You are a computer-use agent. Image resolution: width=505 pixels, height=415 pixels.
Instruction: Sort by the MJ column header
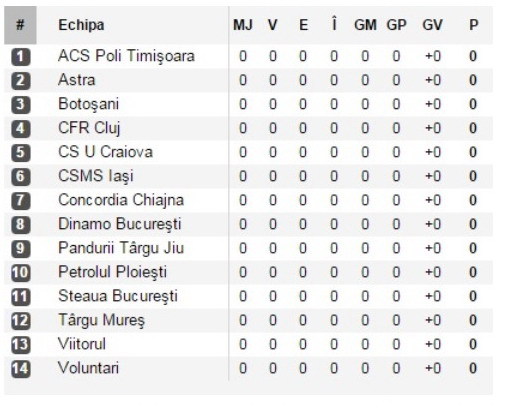click(x=243, y=25)
